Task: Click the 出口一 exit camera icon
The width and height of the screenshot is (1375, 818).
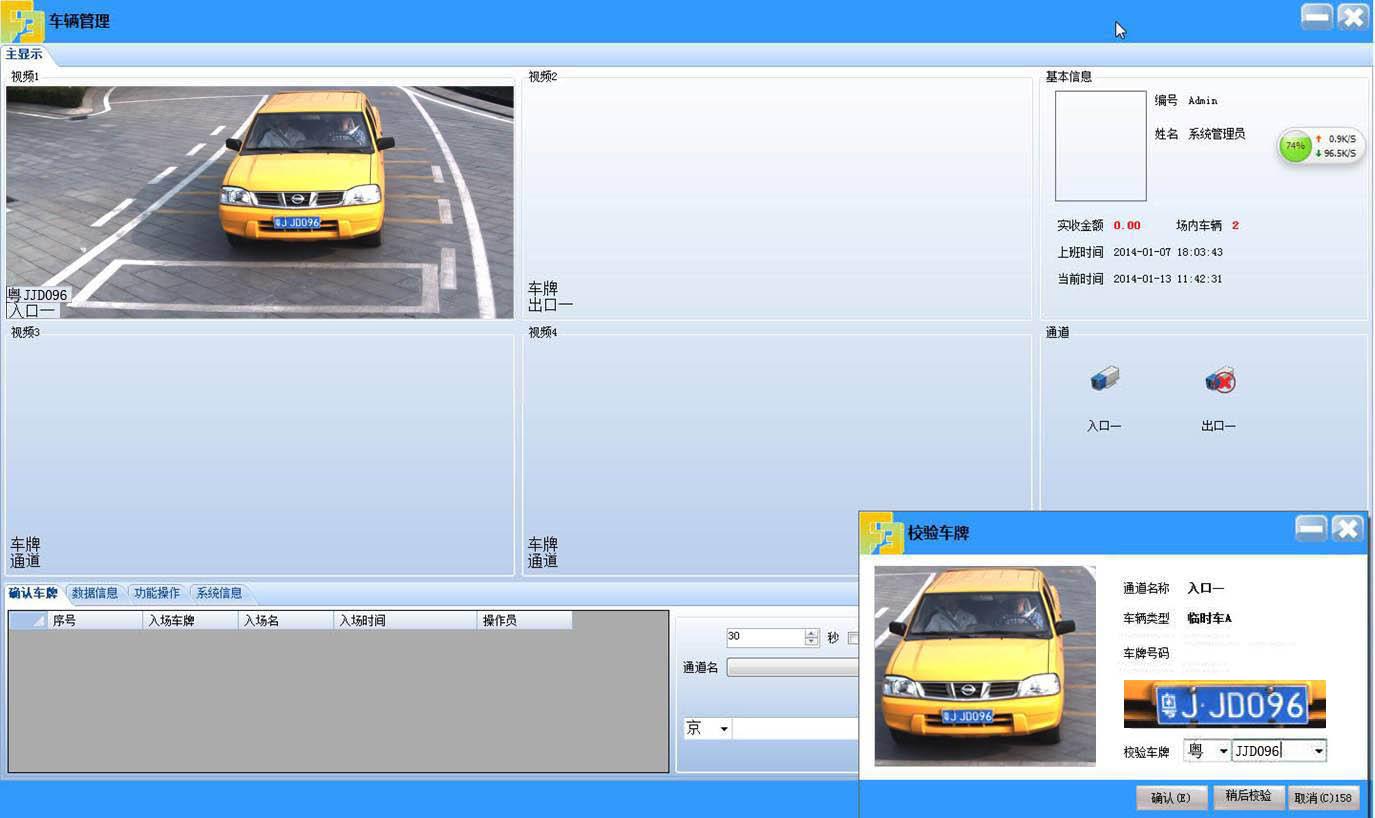Action: coord(1219,380)
